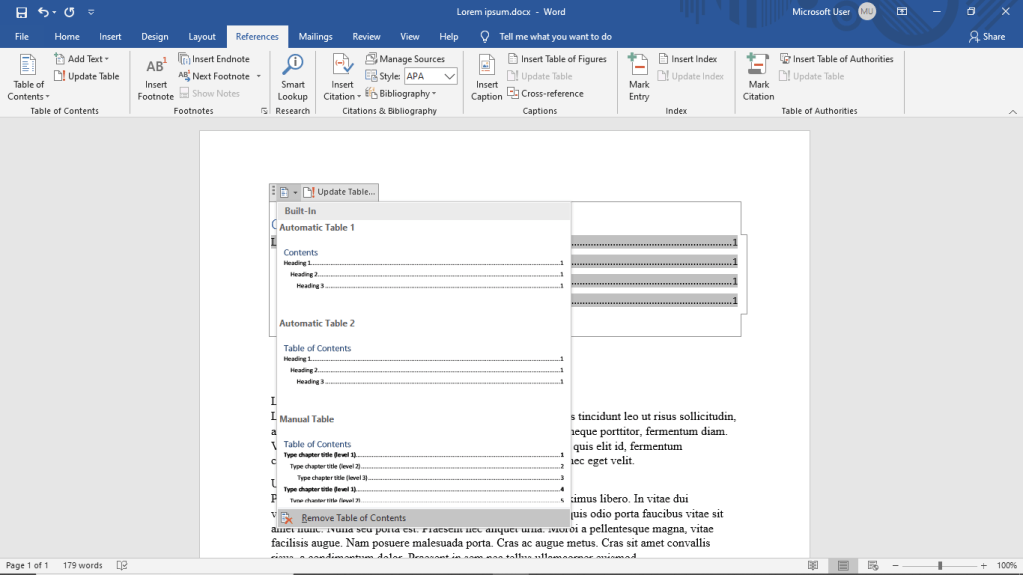The height and width of the screenshot is (575, 1023).
Task: Collapse the ribbon with the chevron
Action: tap(1013, 112)
